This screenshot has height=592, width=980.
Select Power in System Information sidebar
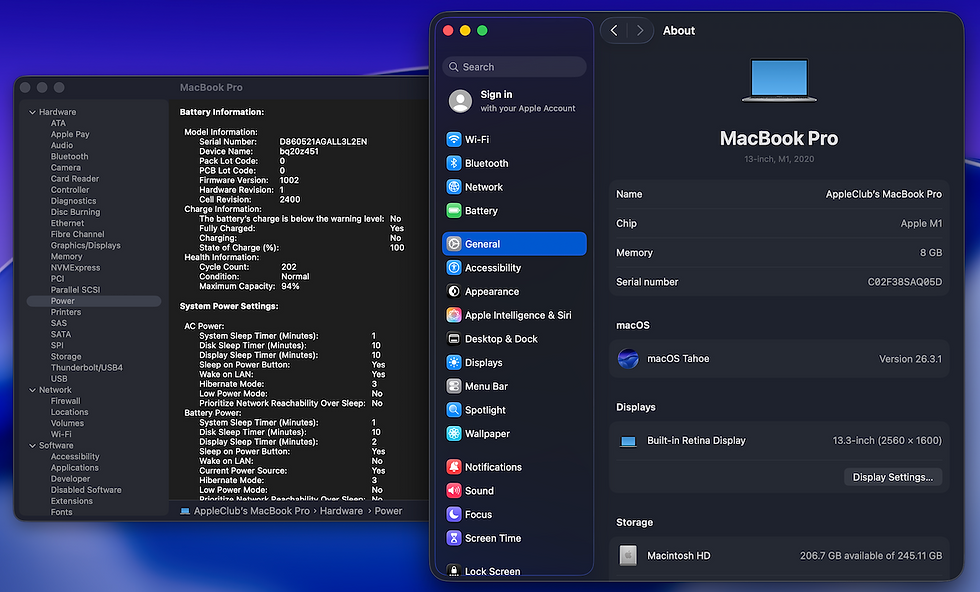point(94,301)
